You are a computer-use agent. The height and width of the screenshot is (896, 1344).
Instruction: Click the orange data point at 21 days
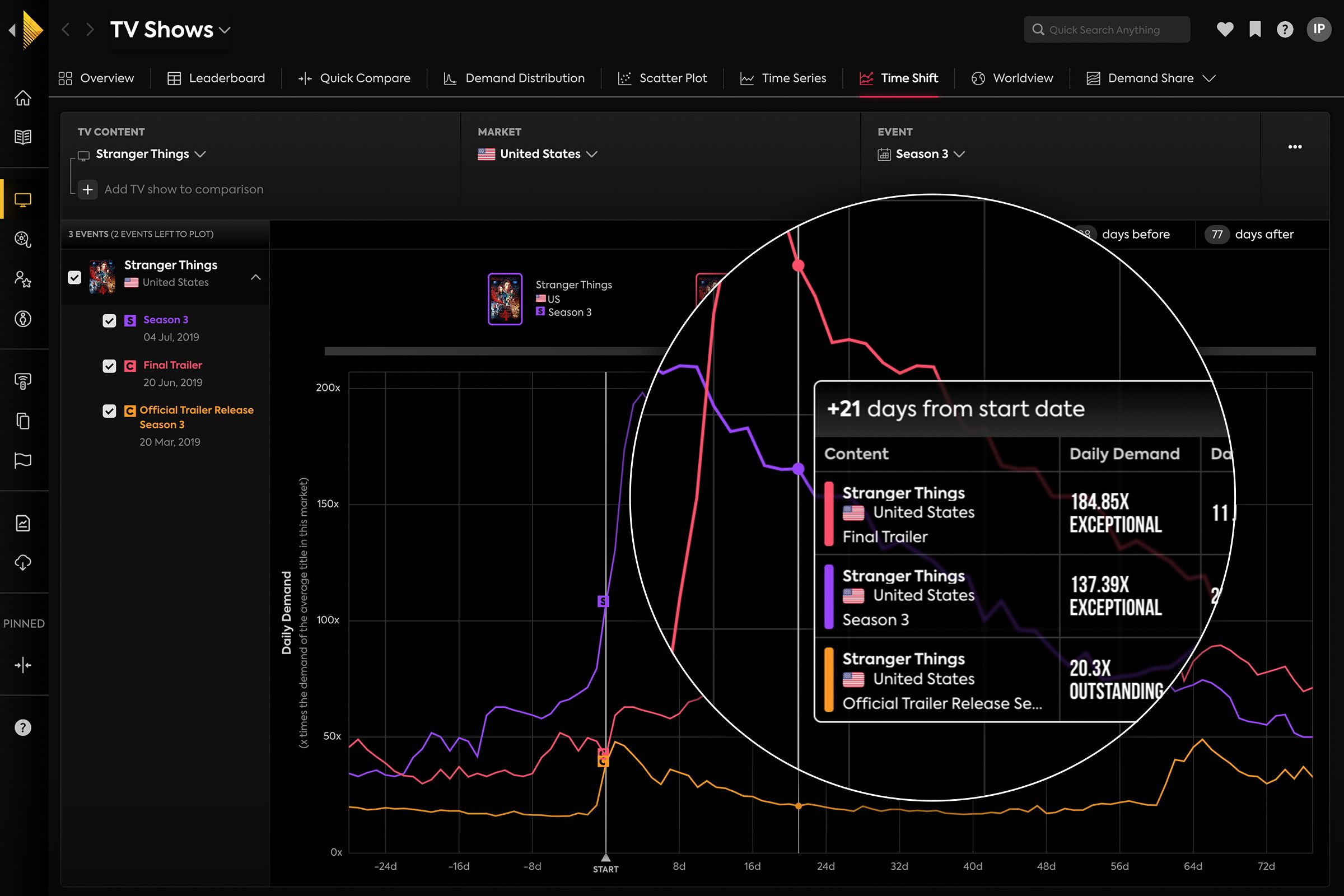pos(799,806)
